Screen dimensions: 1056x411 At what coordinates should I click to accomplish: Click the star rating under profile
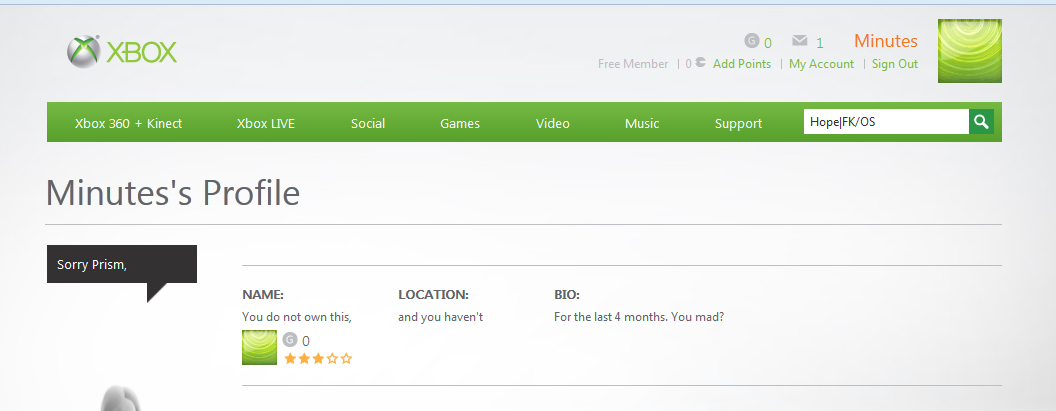pyautogui.click(x=318, y=359)
